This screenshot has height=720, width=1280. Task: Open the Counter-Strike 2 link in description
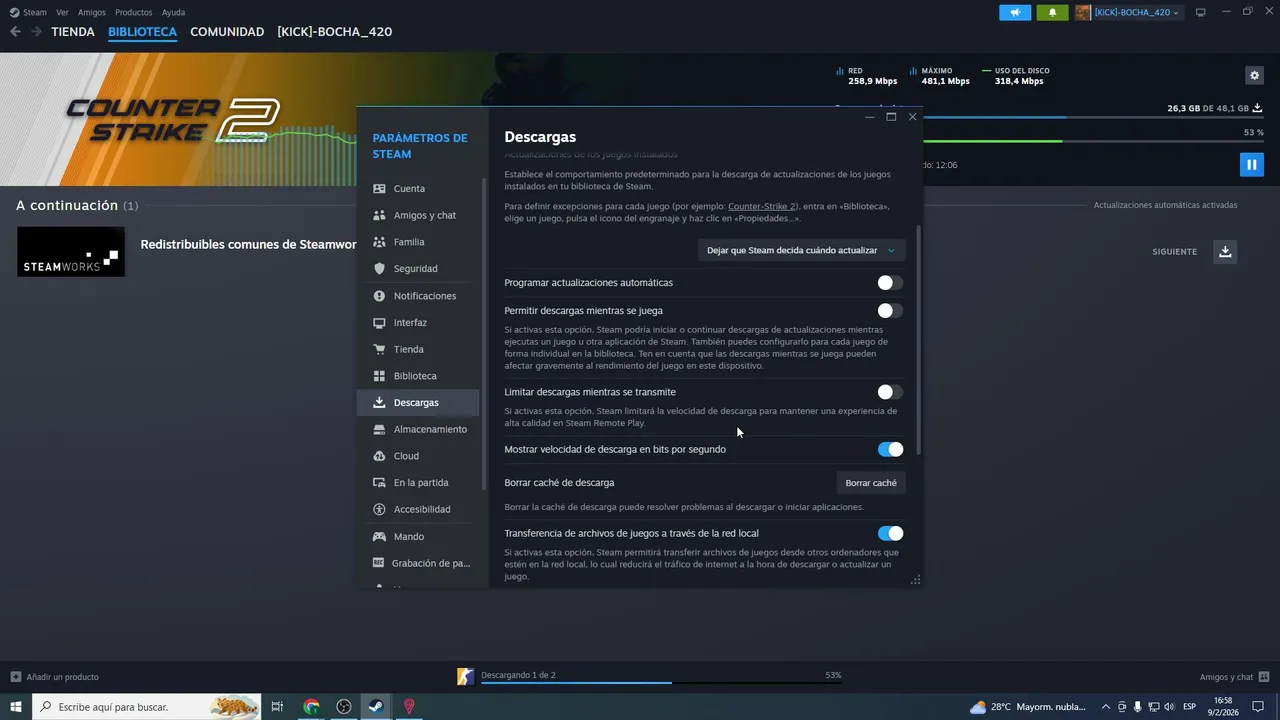tap(762, 206)
